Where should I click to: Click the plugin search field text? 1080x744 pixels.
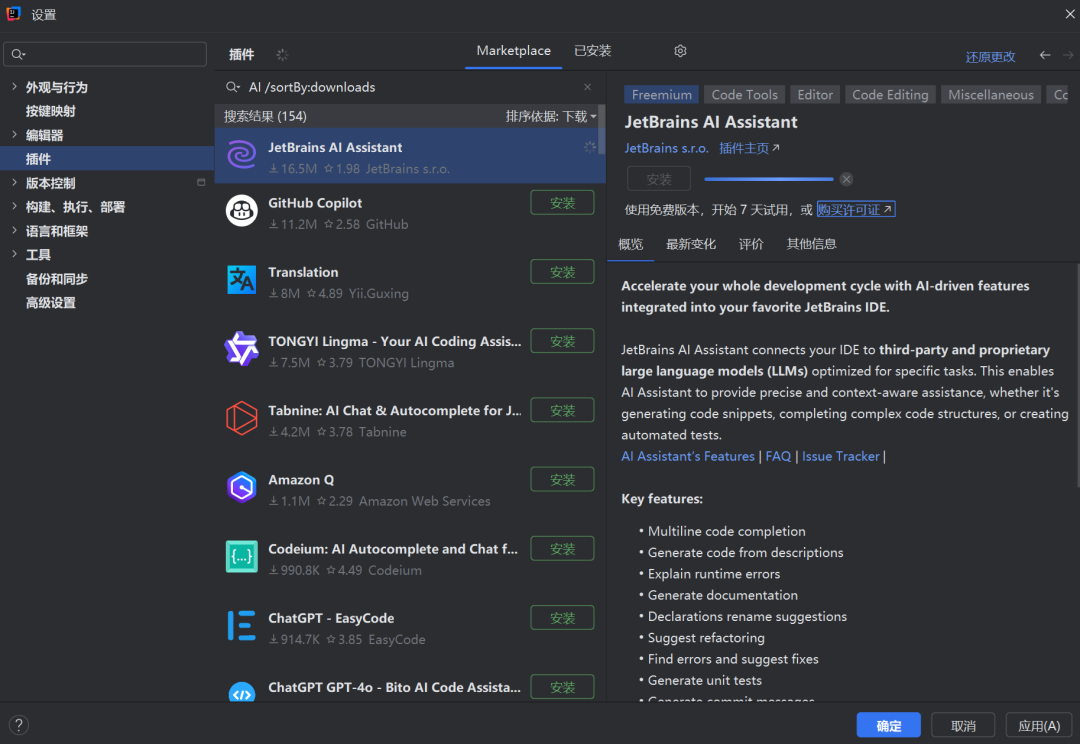(x=312, y=87)
